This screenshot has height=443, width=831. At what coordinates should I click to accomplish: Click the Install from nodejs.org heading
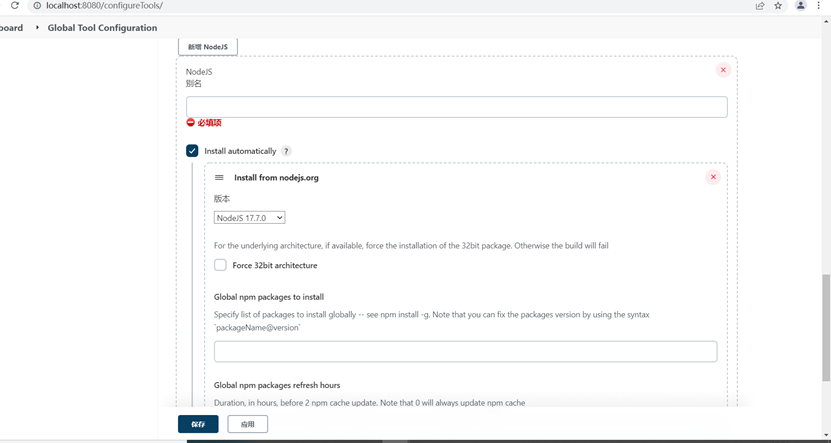pos(276,178)
